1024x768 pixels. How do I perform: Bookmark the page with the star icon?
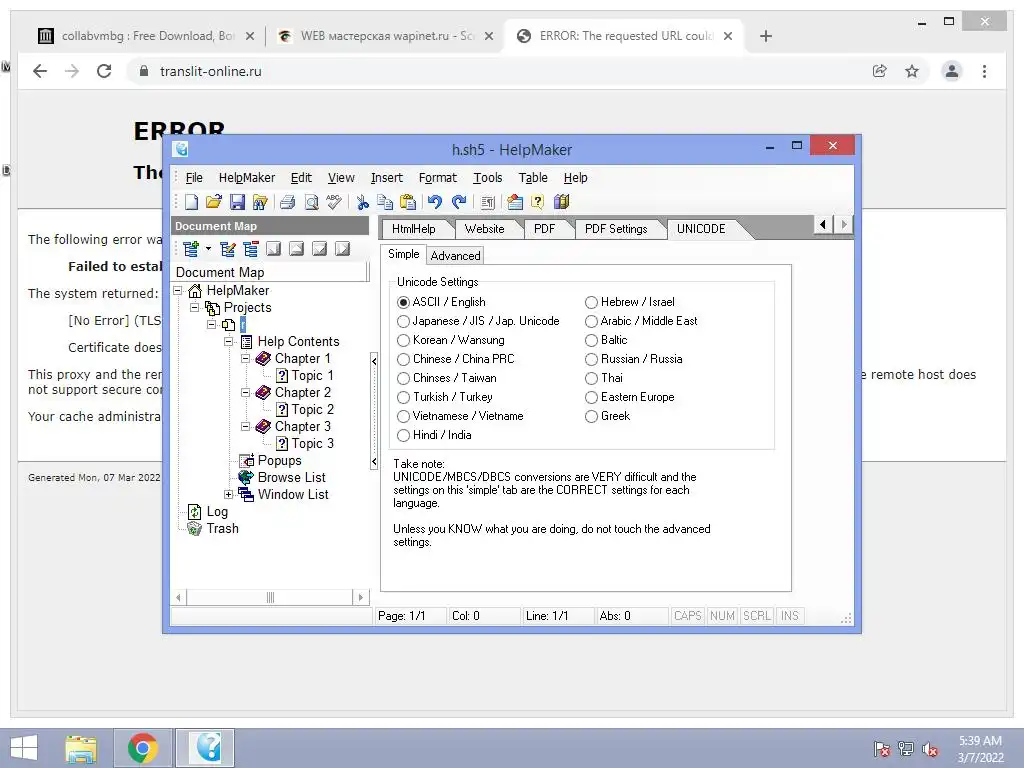click(912, 71)
